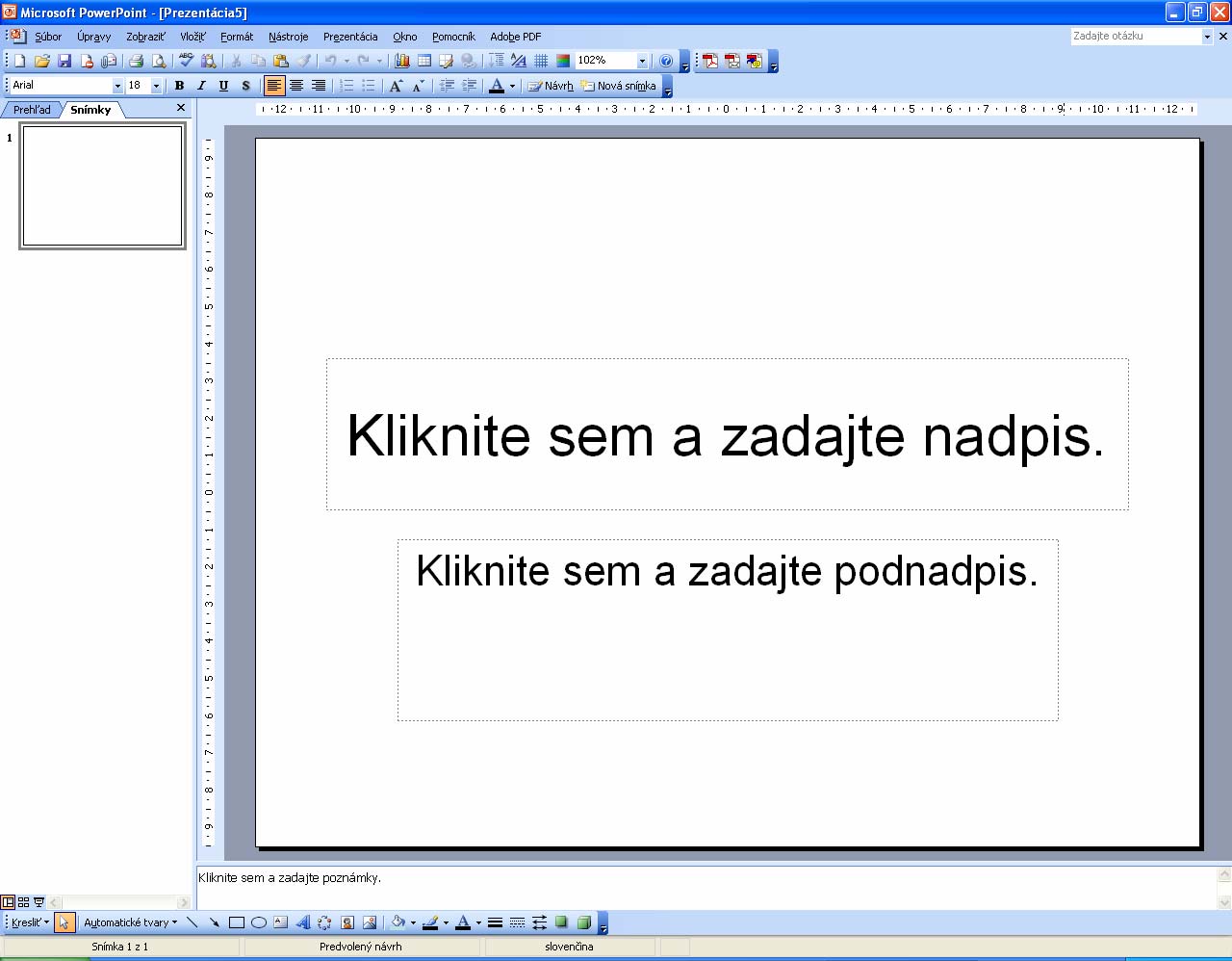Switch to the Prehľad tab
This screenshot has height=961, width=1232.
click(x=32, y=110)
